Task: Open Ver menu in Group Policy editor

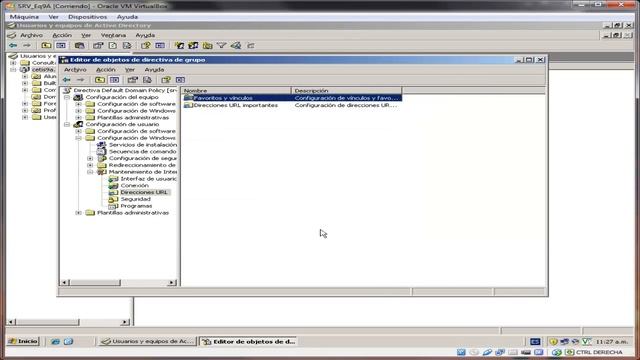Action: tap(130, 70)
